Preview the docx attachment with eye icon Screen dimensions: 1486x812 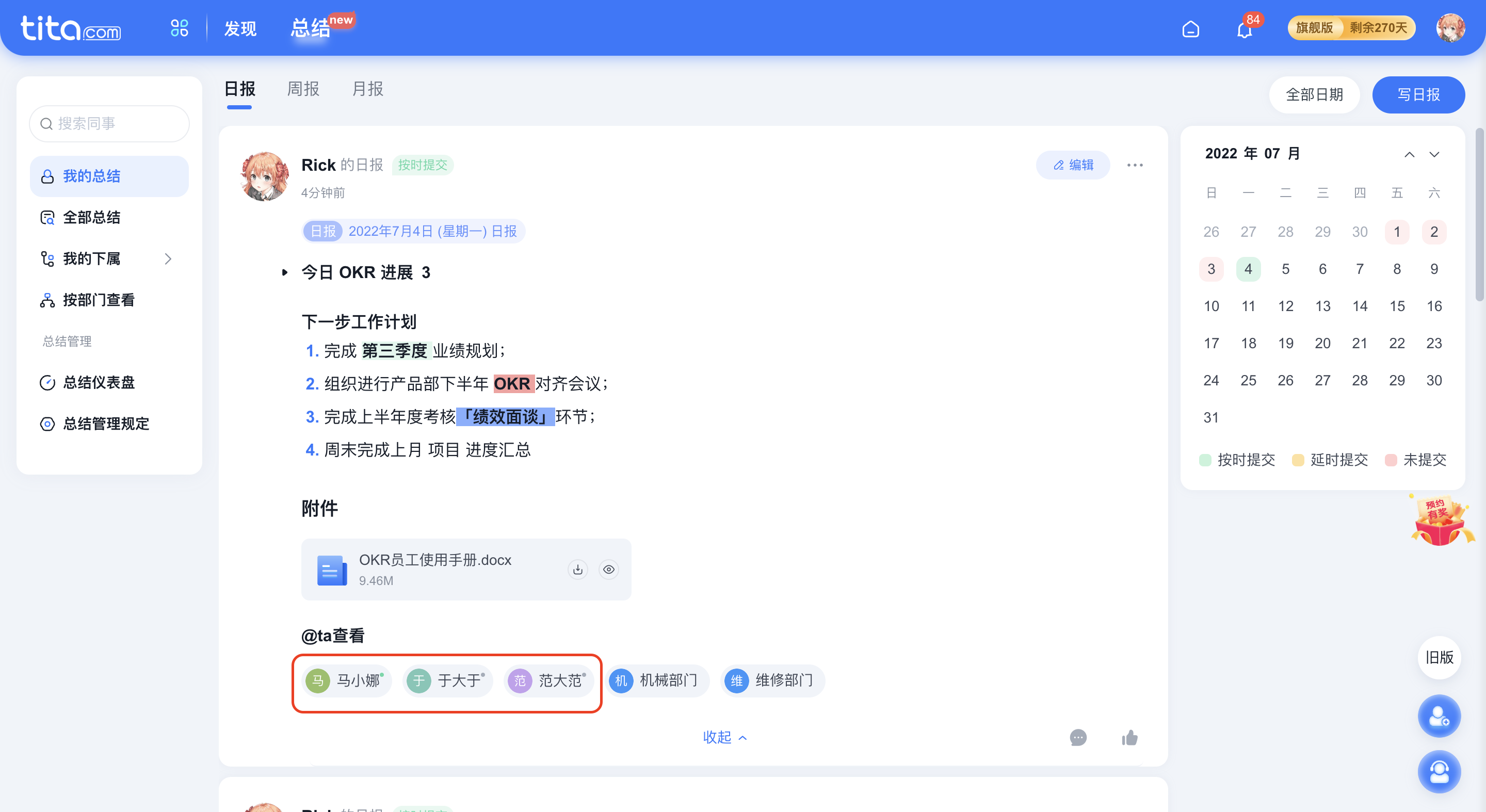coord(609,569)
